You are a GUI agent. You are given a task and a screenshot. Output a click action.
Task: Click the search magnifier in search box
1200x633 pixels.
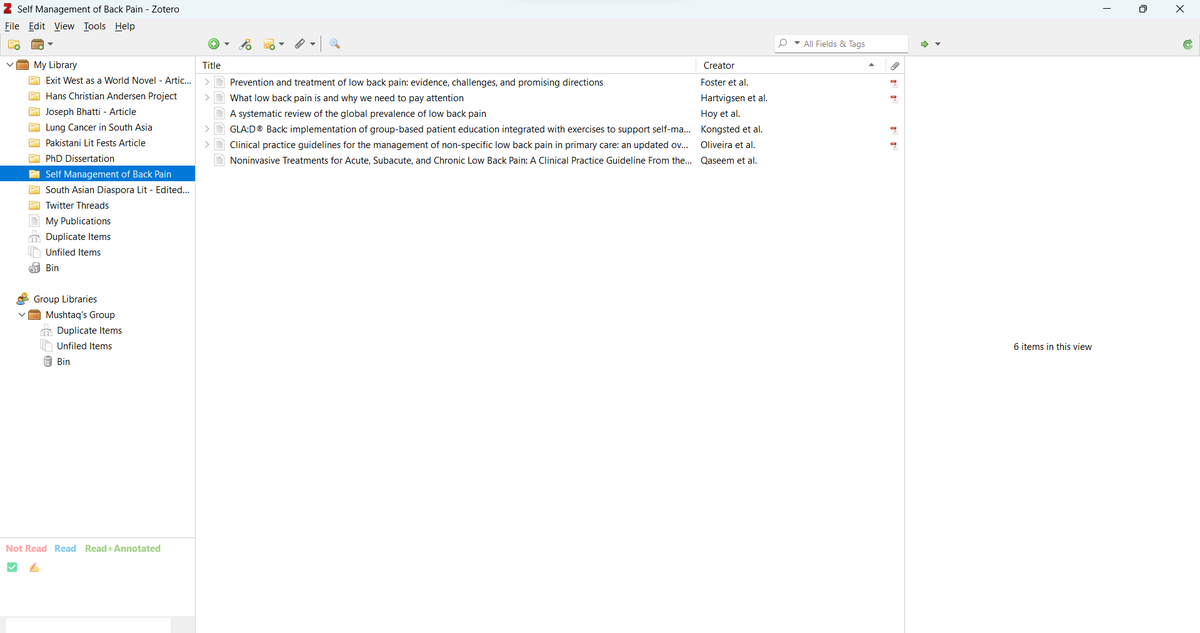782,44
